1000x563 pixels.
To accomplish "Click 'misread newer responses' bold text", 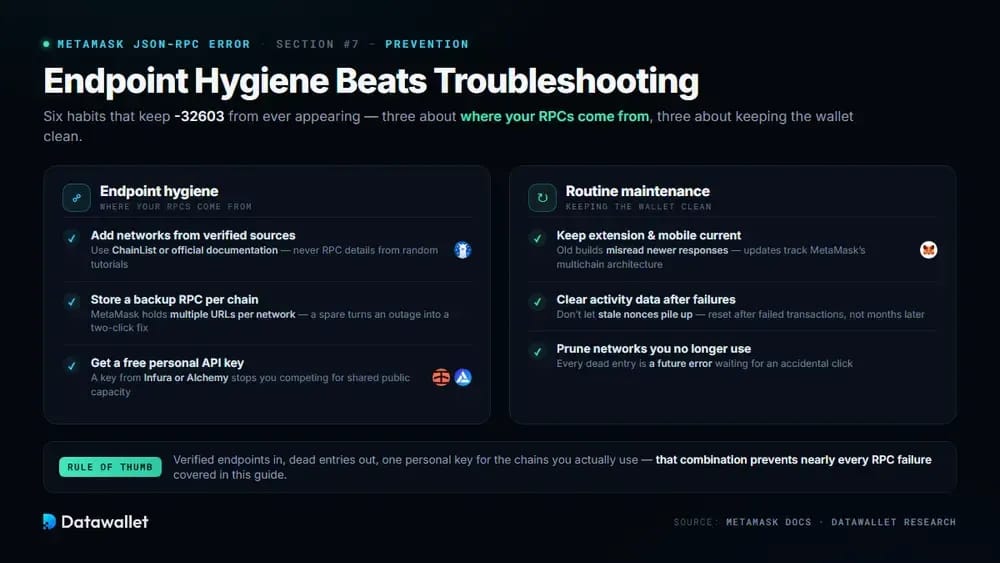I will [x=666, y=250].
